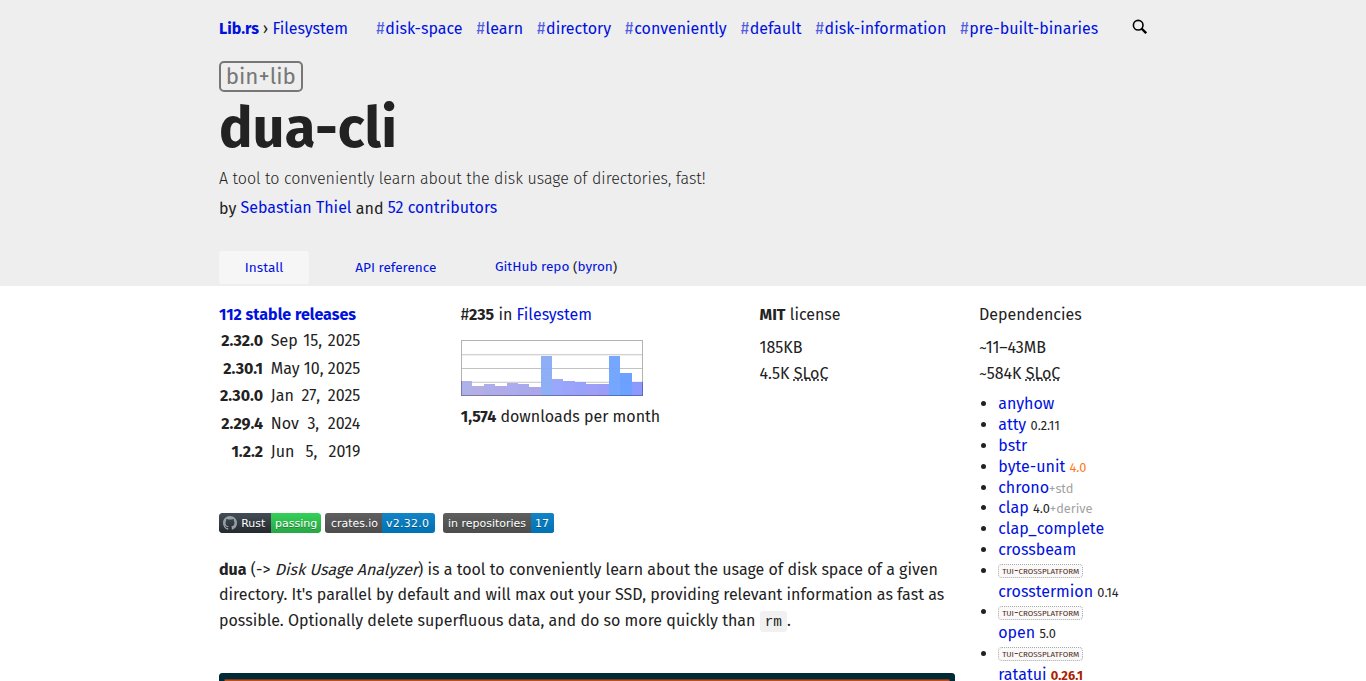Open the API reference tab
1366x681 pixels.
click(x=396, y=267)
